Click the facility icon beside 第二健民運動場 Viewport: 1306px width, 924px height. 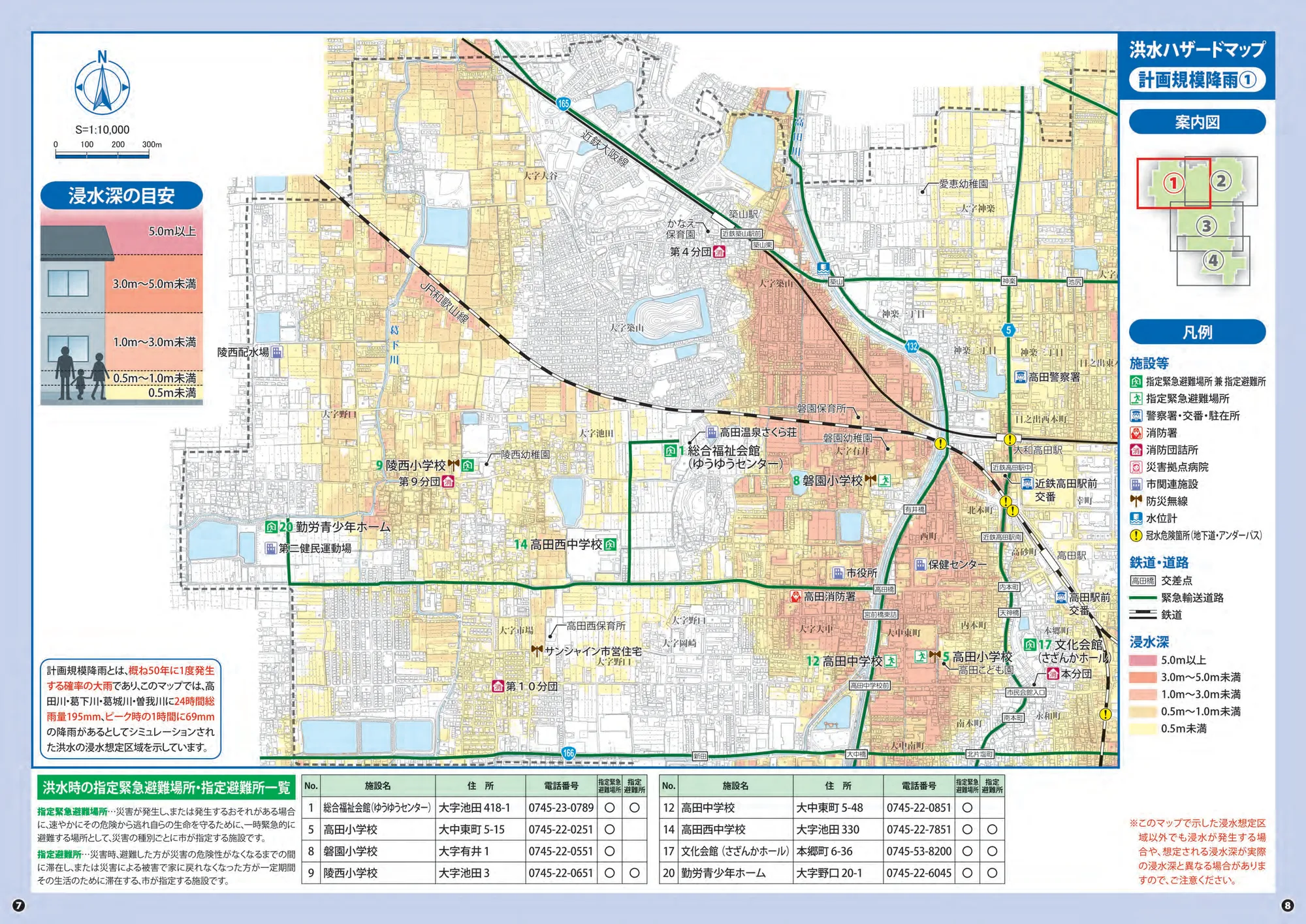(270, 549)
